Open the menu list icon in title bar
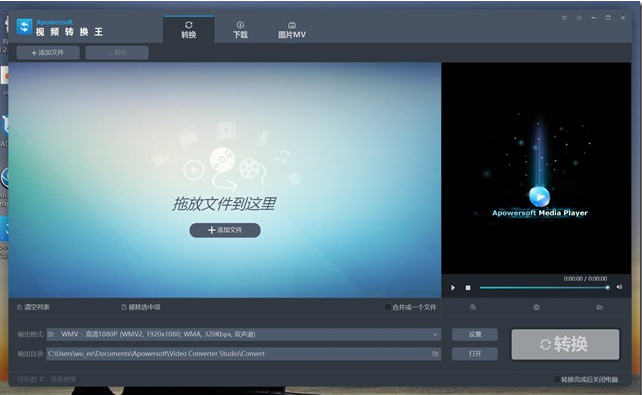The height and width of the screenshot is (395, 642). pyautogui.click(x=579, y=18)
